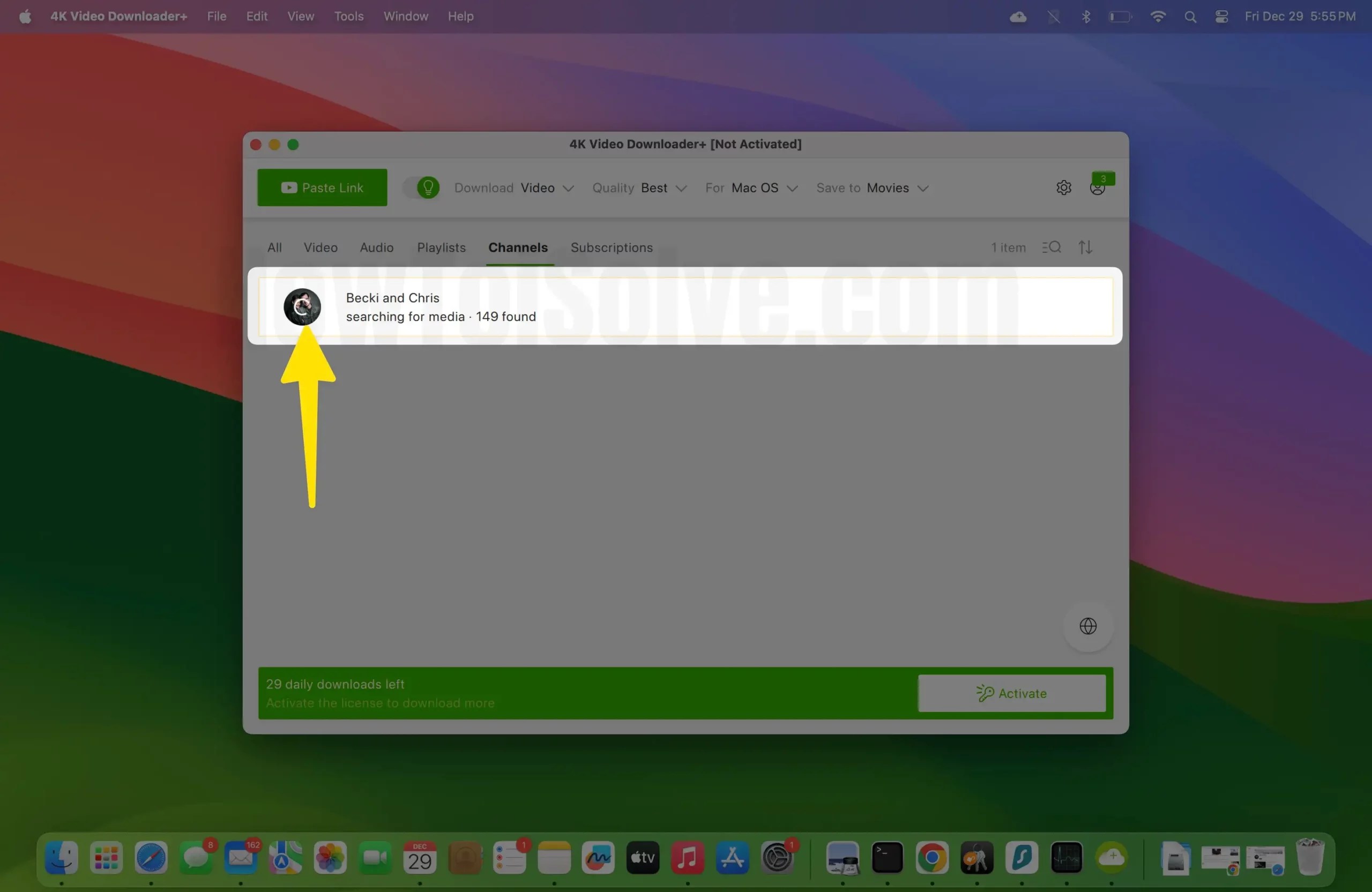This screenshot has width=1372, height=892.
Task: Click the Smart Mode lightbulb icon
Action: coord(429,188)
